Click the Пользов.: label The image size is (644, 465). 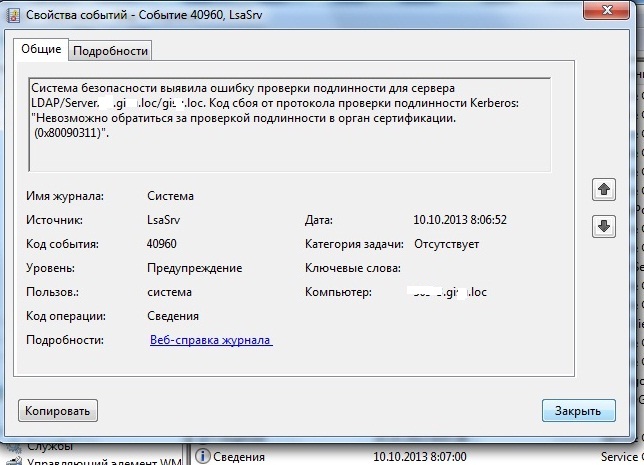click(x=53, y=292)
